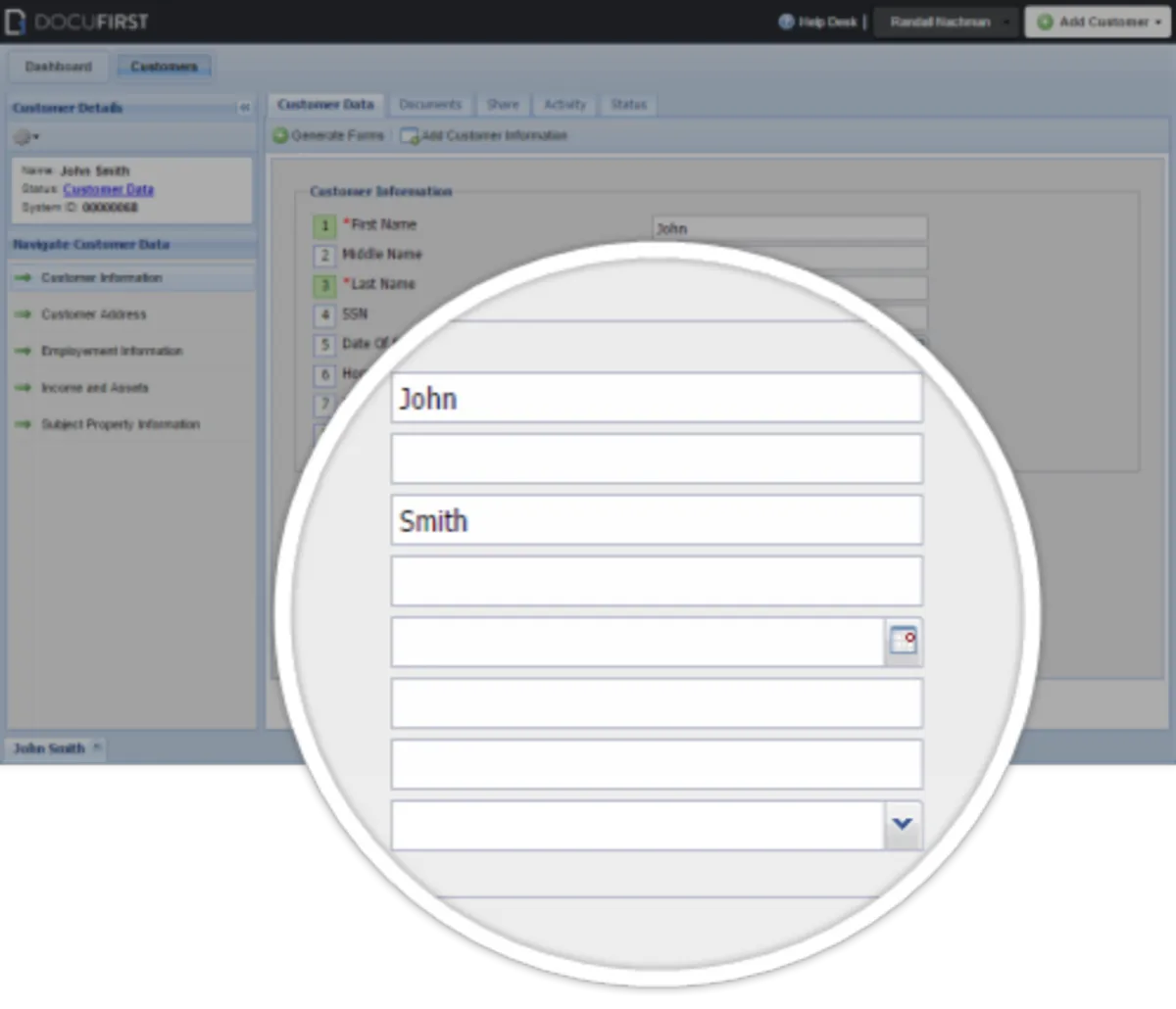Open the Randall Nachman user menu

pos(947,22)
